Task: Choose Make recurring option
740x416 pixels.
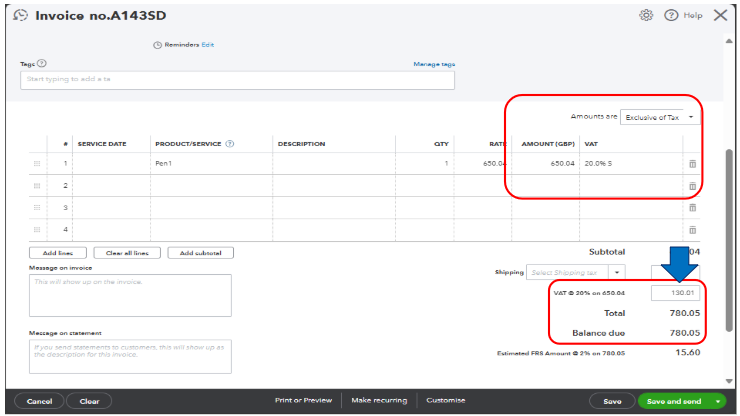Action: click(x=379, y=400)
